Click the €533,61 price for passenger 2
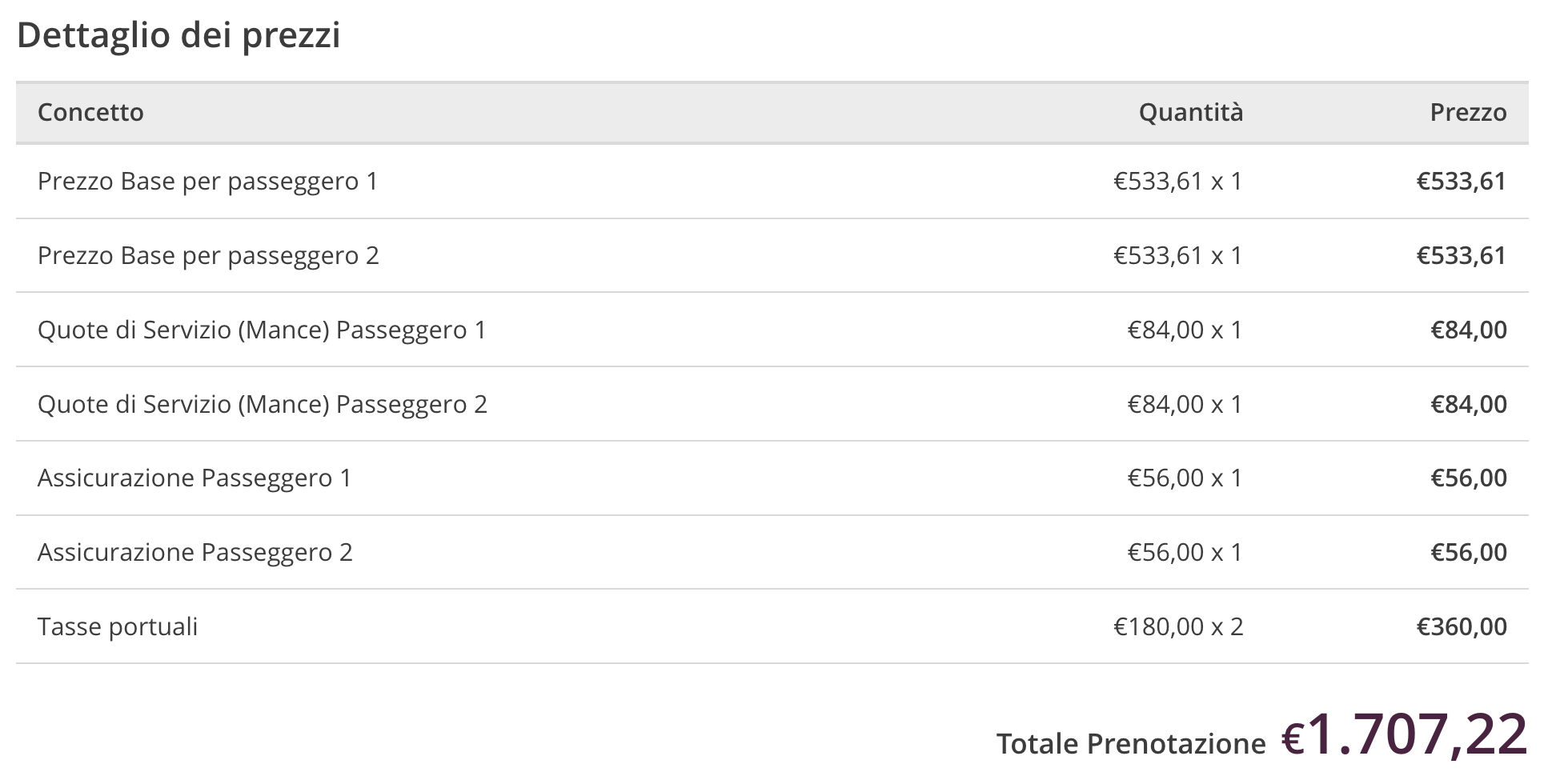 [x=1462, y=256]
